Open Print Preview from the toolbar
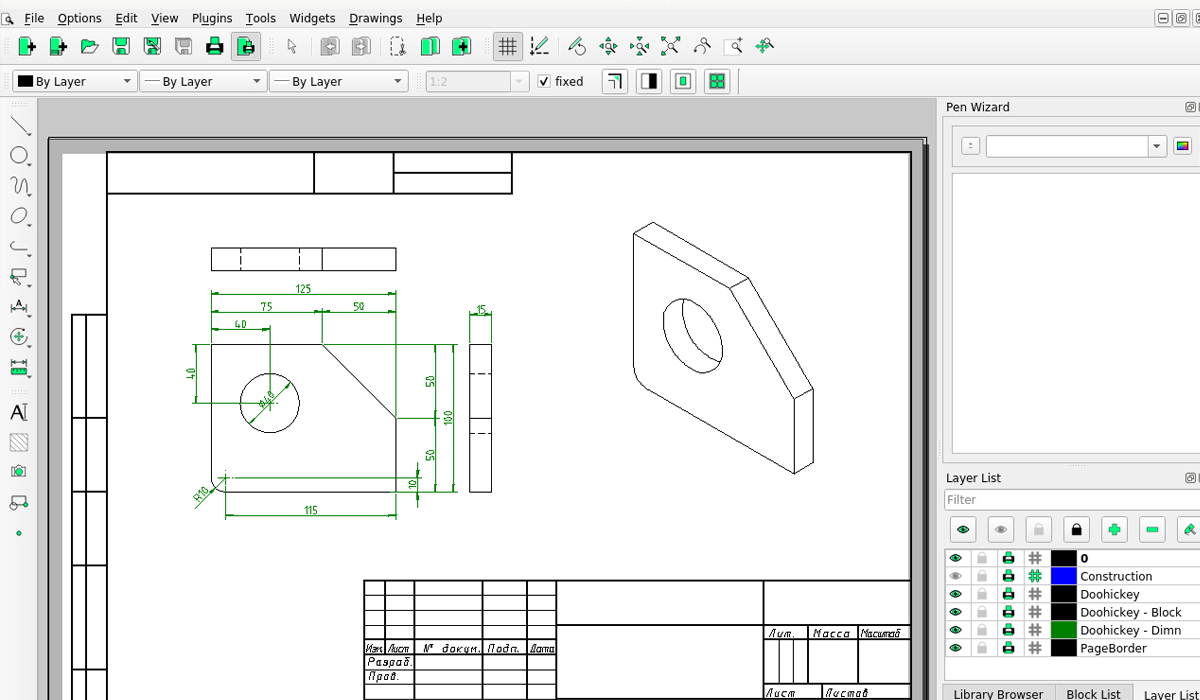 pyautogui.click(x=246, y=46)
